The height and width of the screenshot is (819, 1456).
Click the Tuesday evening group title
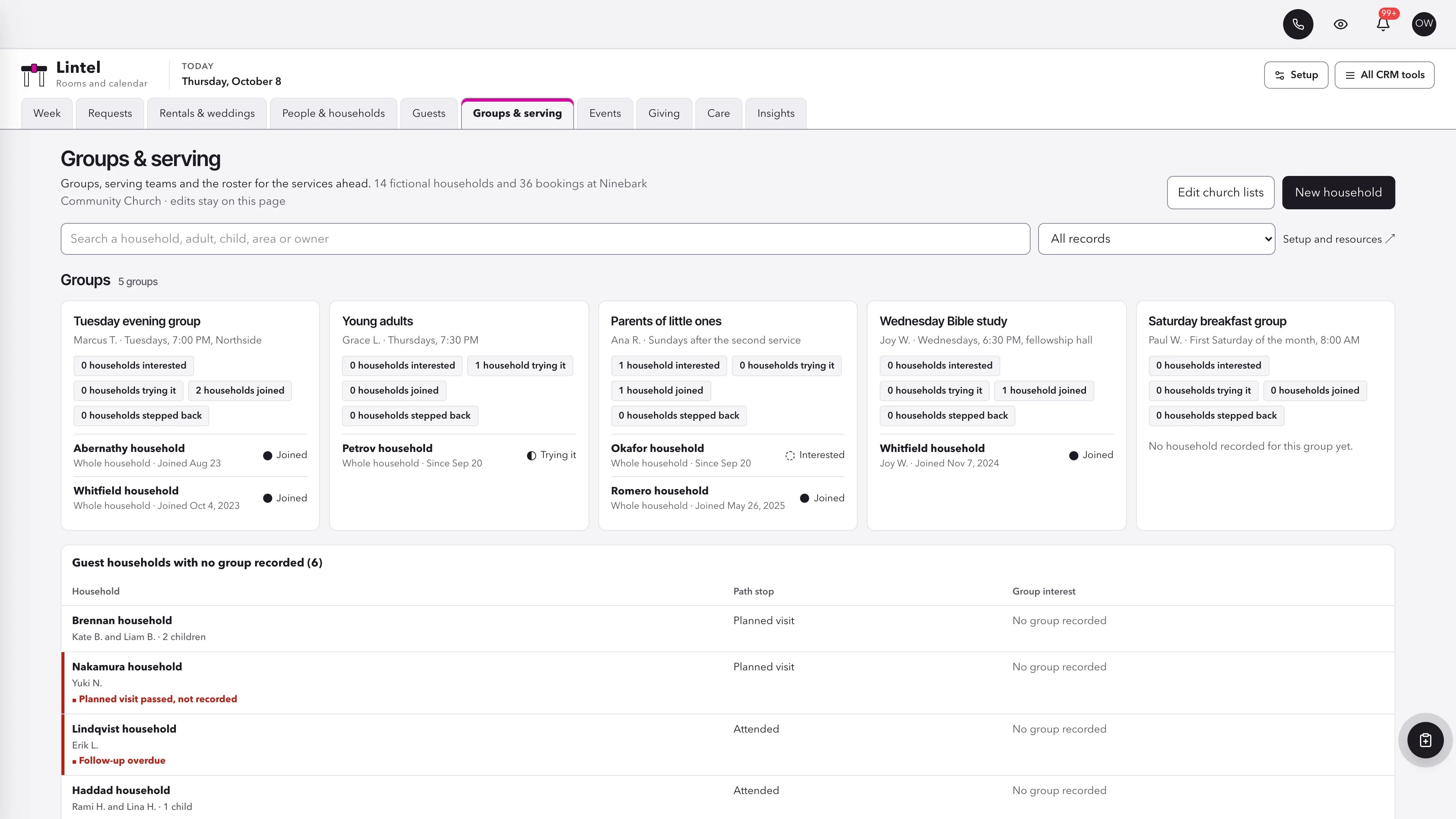coord(137,321)
